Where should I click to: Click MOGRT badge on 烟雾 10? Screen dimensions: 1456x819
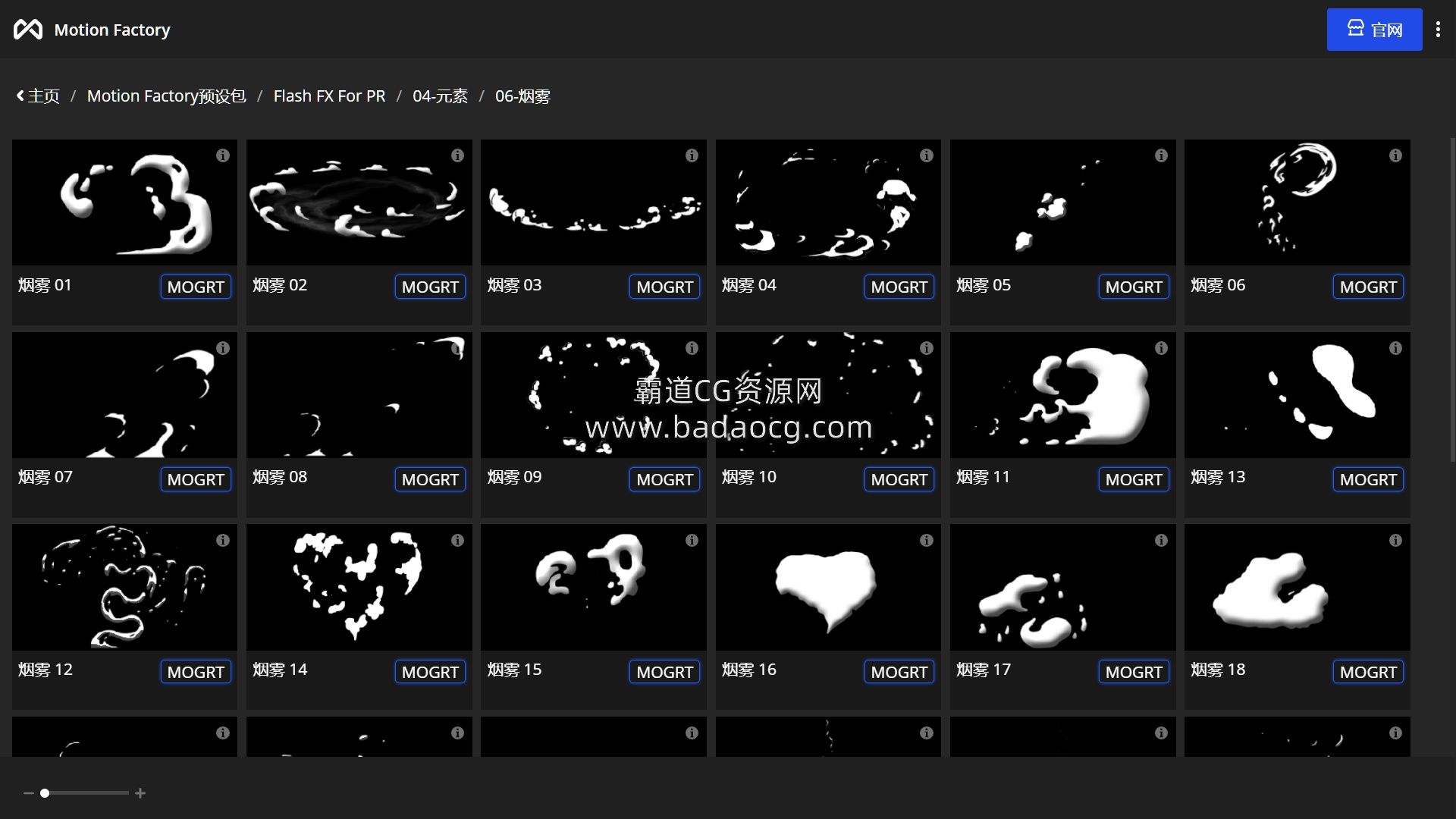(899, 479)
